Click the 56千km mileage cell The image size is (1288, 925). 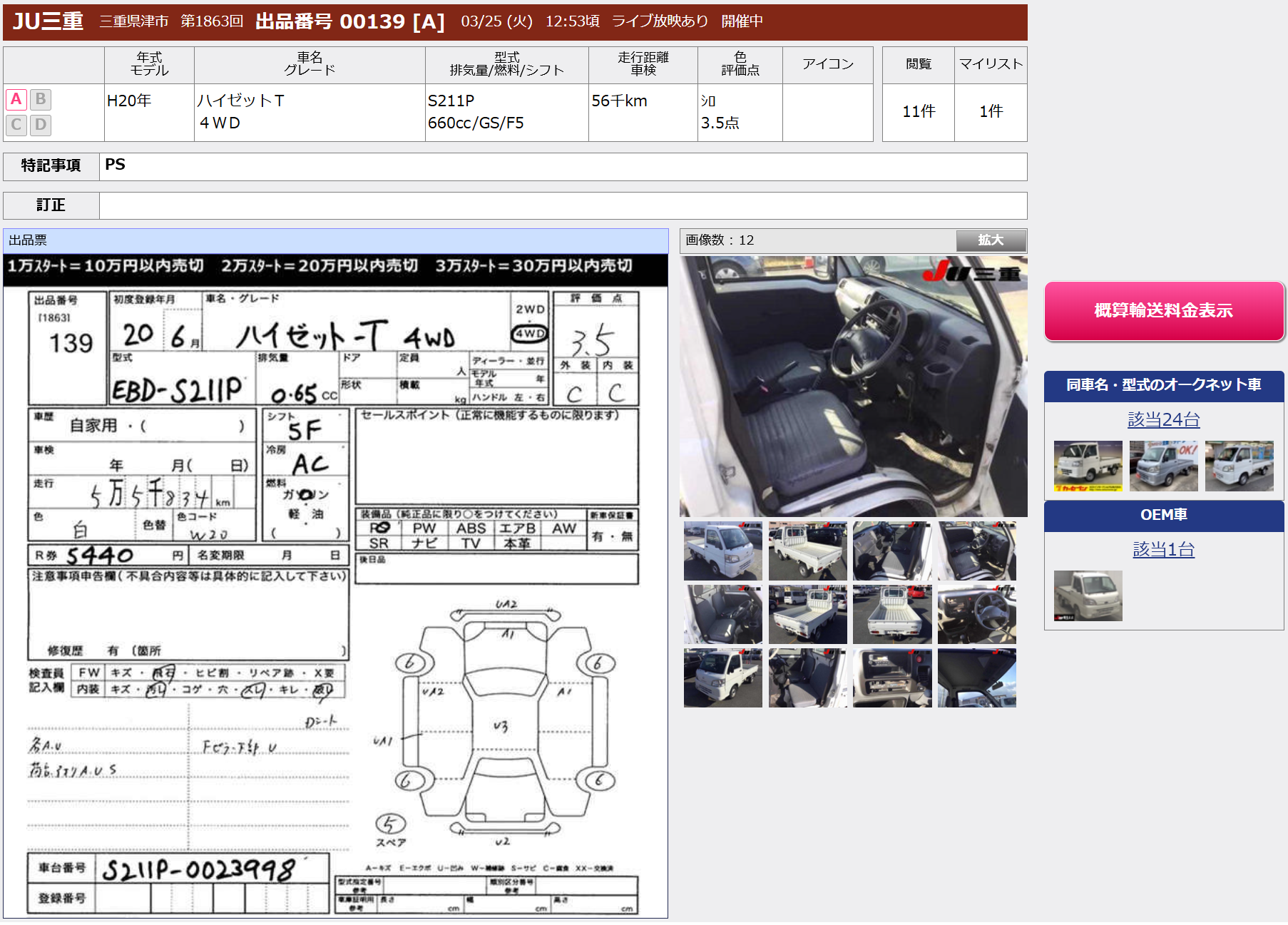point(643,112)
